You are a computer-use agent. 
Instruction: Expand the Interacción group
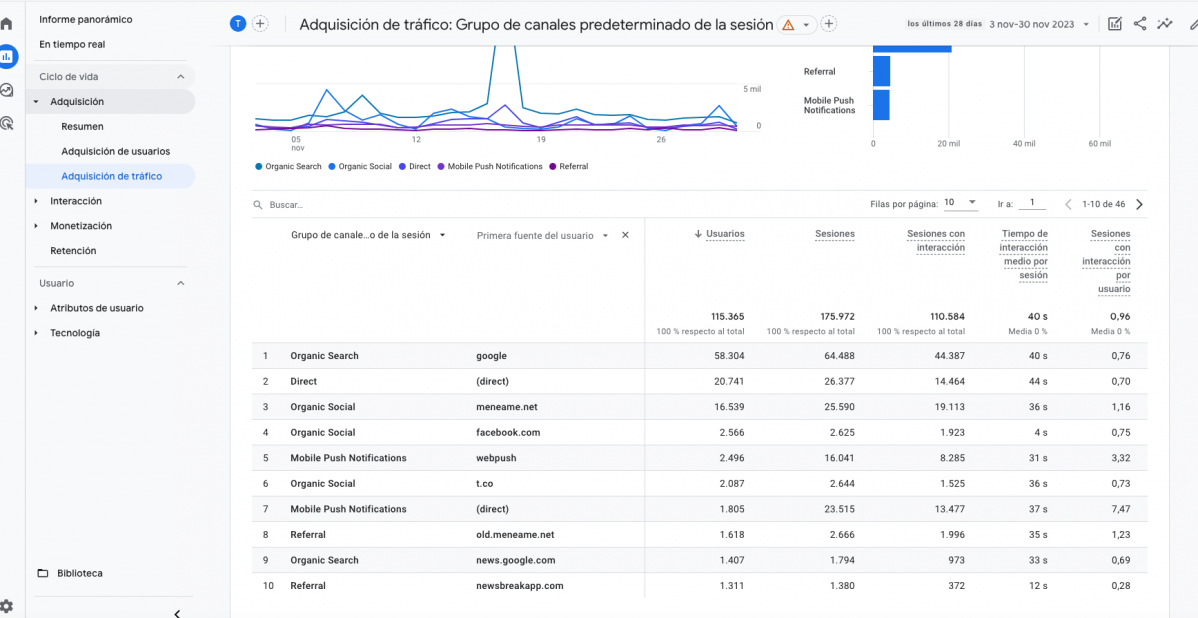click(x=36, y=201)
